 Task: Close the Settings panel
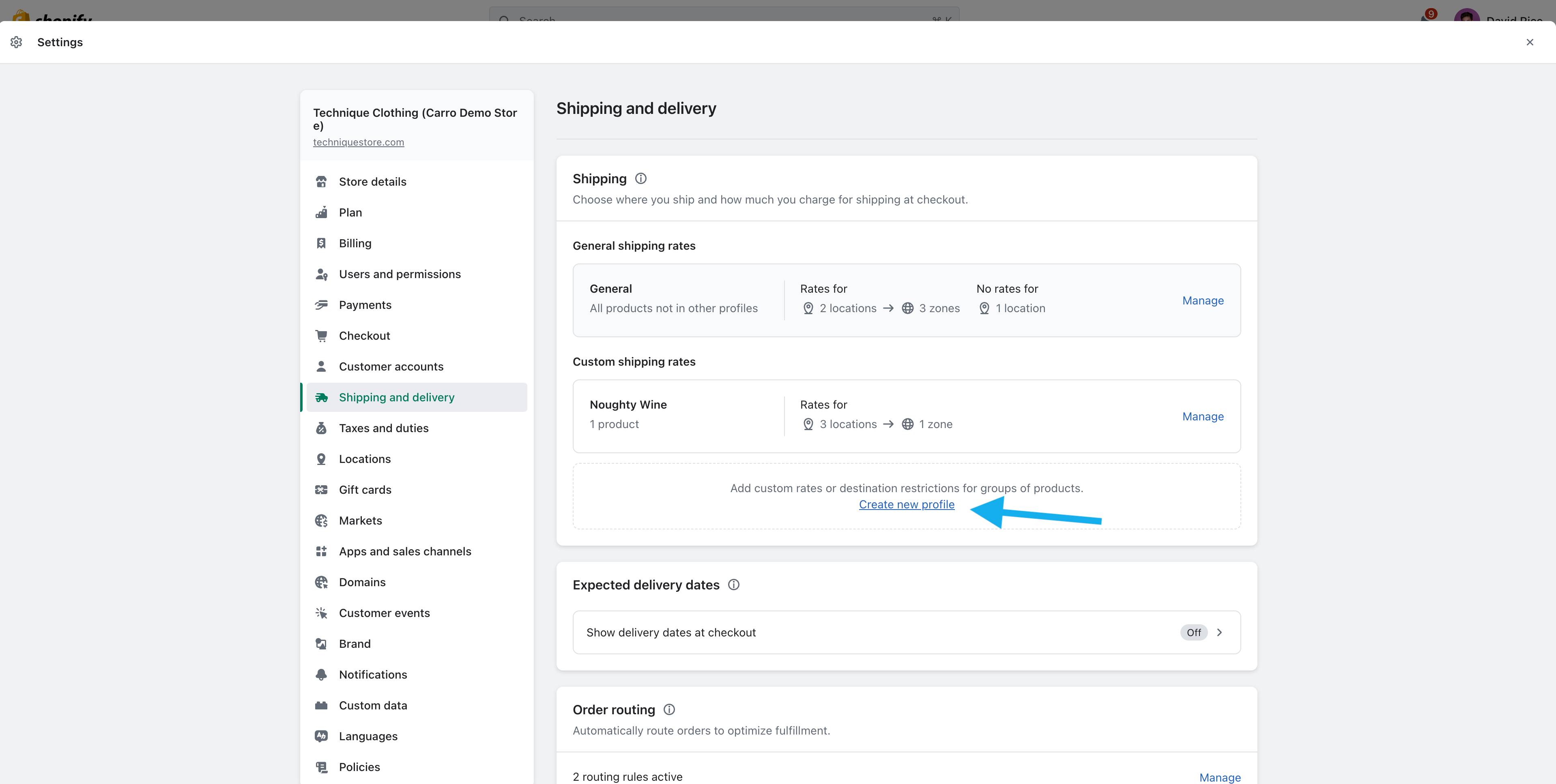(x=1529, y=42)
